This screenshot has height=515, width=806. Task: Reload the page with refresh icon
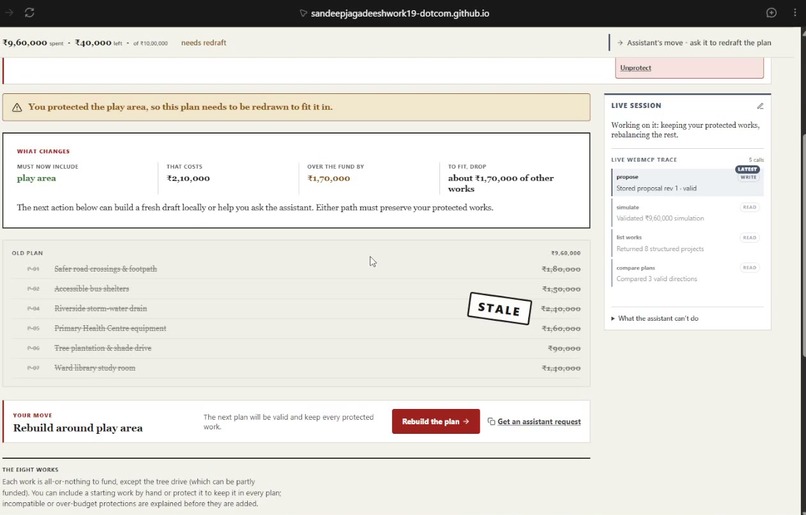point(29,13)
